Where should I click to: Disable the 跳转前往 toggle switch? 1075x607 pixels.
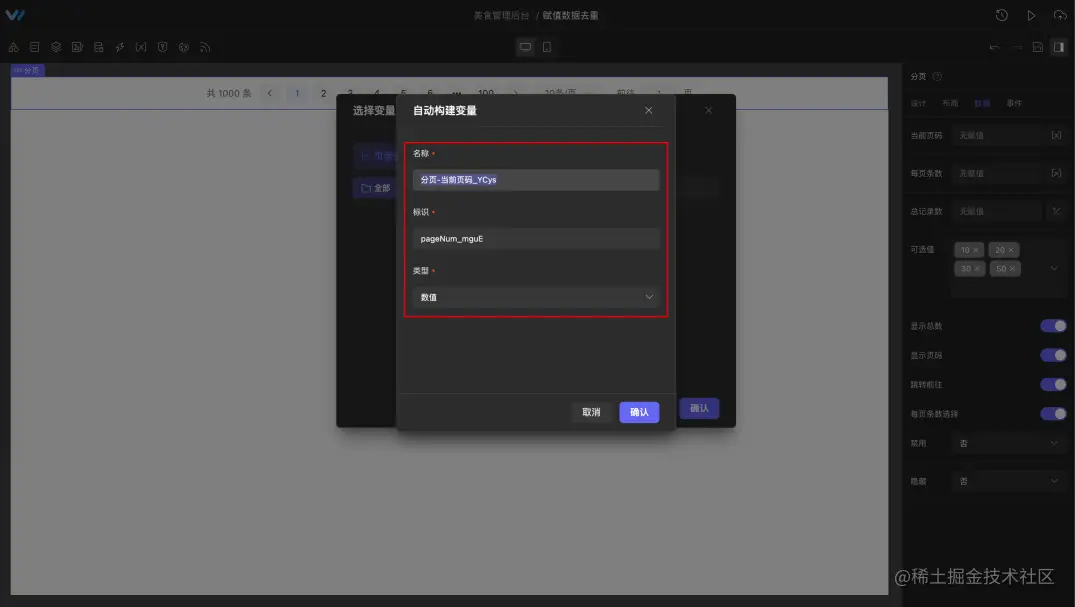[x=1053, y=384]
